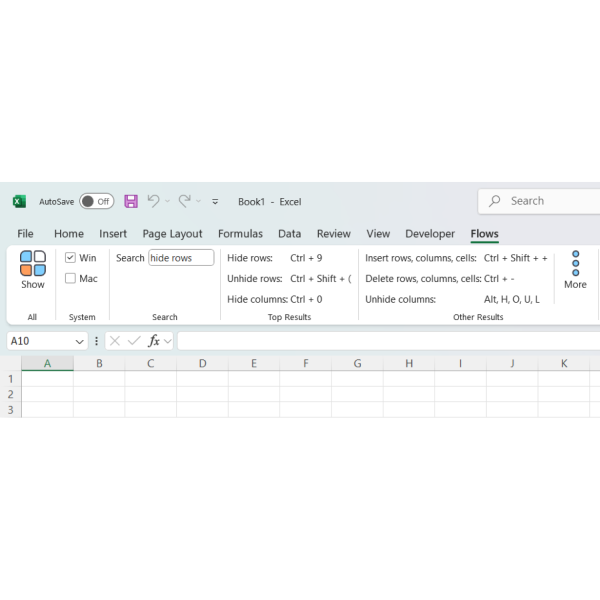Screen dimensions: 600x600
Task: Open the Formulas tab
Action: (x=240, y=234)
